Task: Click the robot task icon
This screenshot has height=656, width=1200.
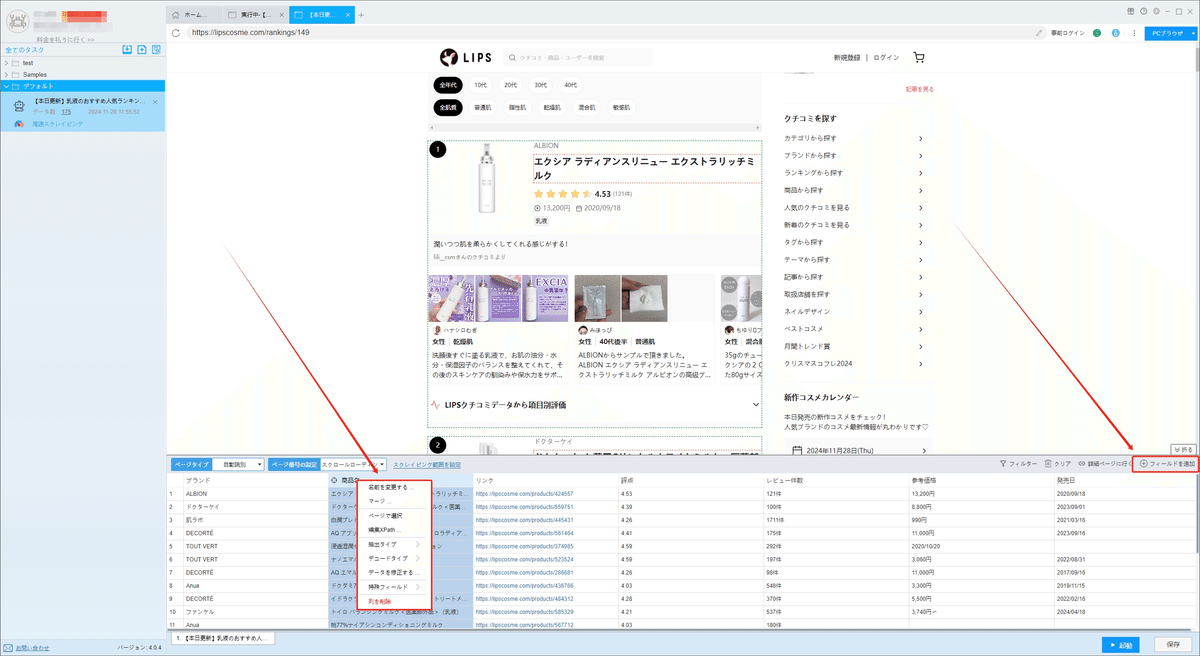Action: pyautogui.click(x=20, y=107)
